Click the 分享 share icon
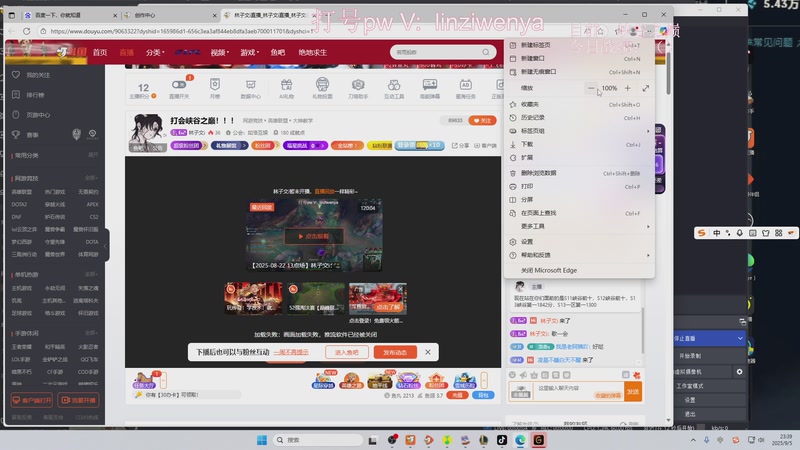This screenshot has width=800, height=450. (x=460, y=145)
